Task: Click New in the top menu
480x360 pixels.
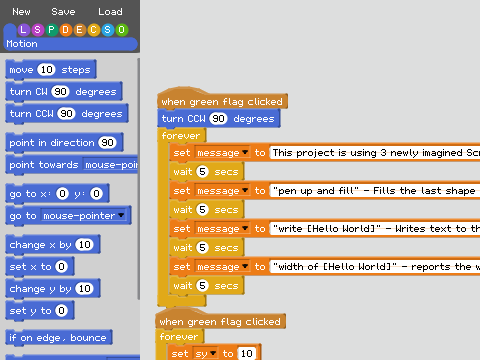Action: (21, 12)
